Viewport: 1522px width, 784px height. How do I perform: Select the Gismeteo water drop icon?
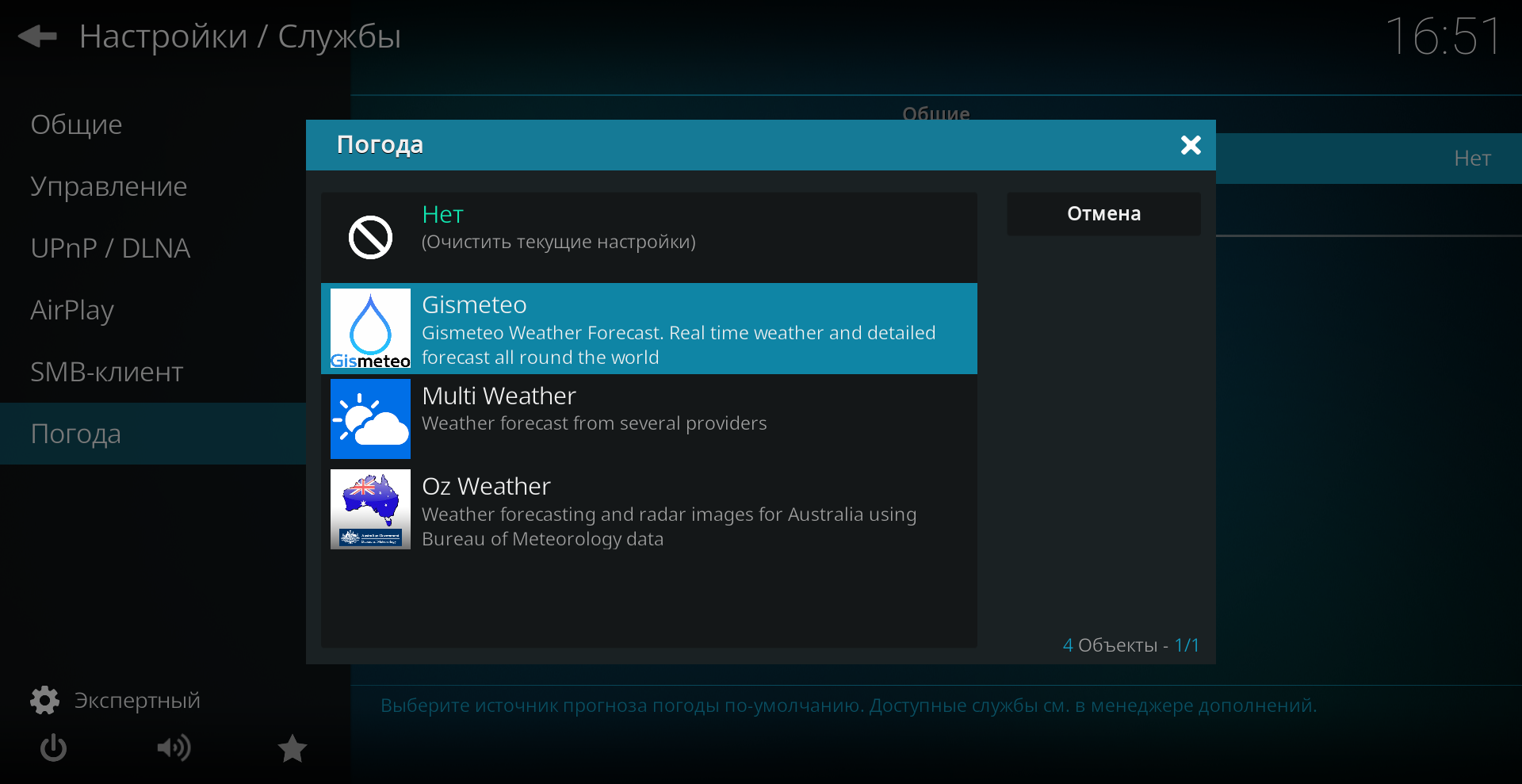click(370, 329)
